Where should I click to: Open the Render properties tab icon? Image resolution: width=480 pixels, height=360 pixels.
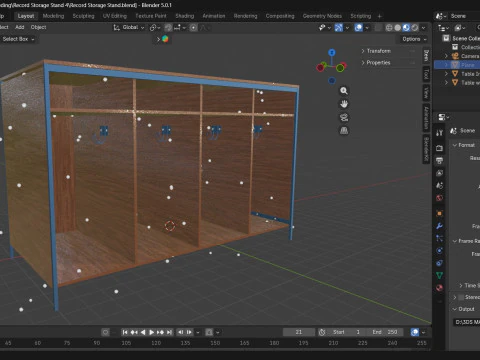click(439, 148)
